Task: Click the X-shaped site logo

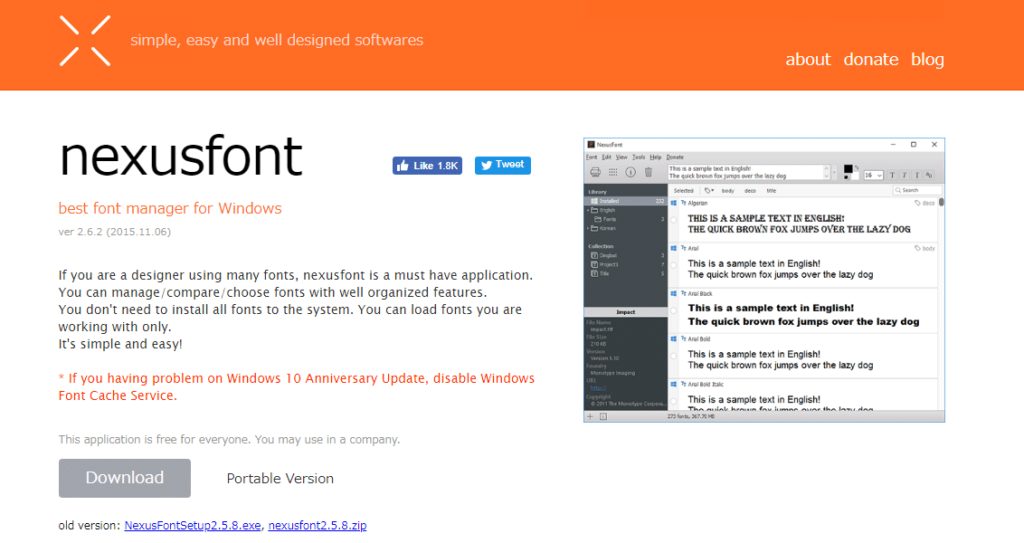Action: [85, 41]
